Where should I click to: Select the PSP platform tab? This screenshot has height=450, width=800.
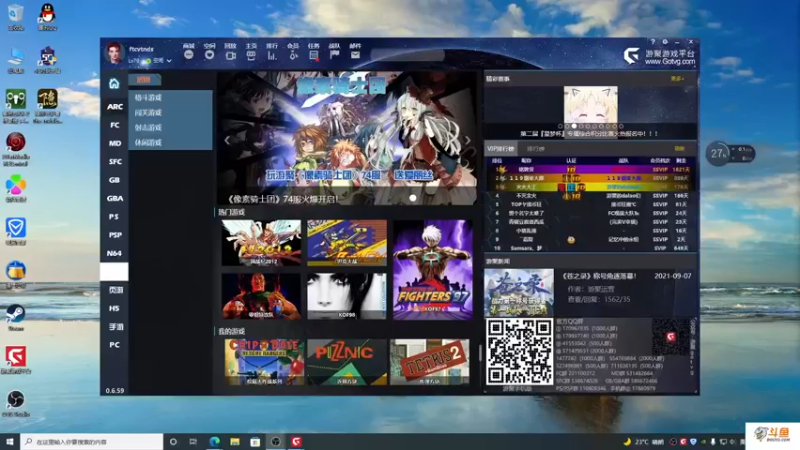tap(114, 235)
